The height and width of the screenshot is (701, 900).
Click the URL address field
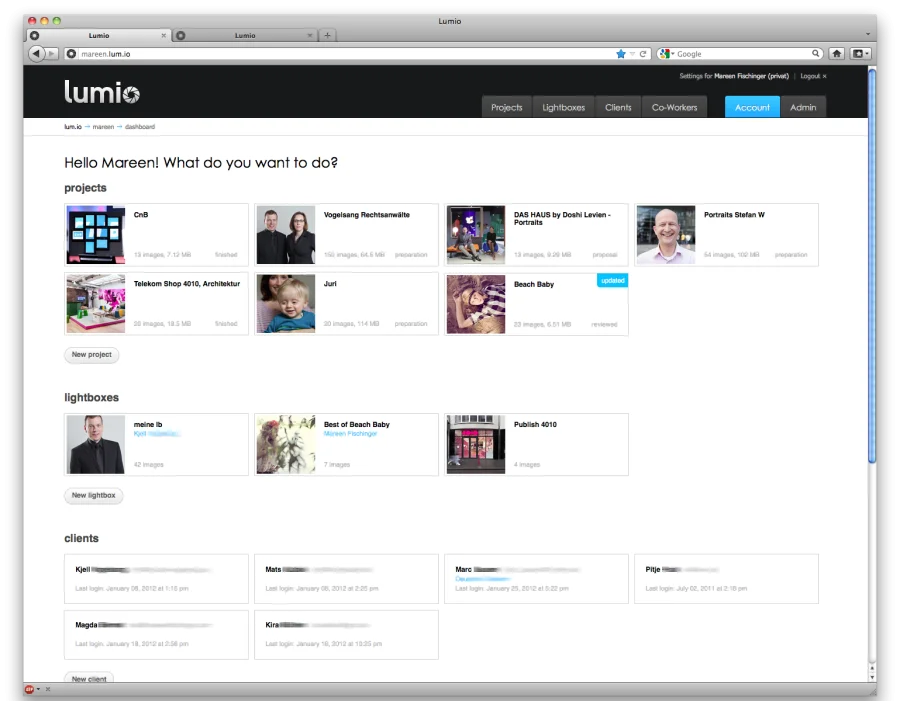coord(340,54)
